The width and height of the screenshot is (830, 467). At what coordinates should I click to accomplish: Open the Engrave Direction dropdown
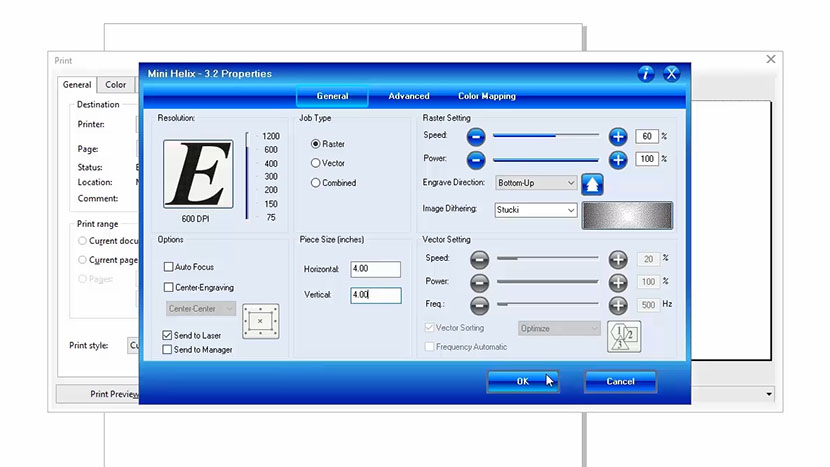(x=536, y=183)
